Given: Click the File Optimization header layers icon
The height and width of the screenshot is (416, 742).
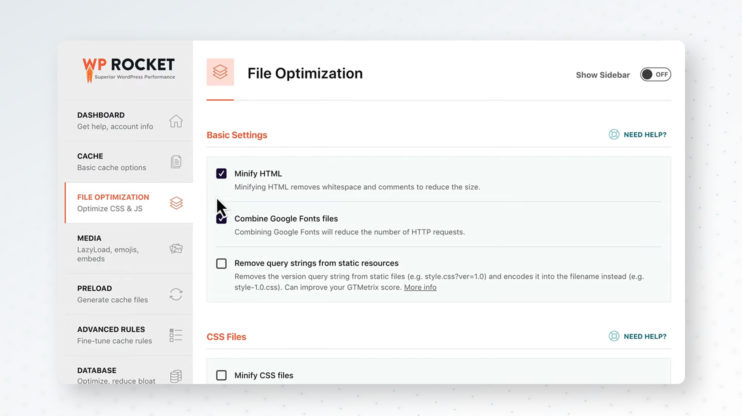Looking at the screenshot, I should pyautogui.click(x=220, y=72).
